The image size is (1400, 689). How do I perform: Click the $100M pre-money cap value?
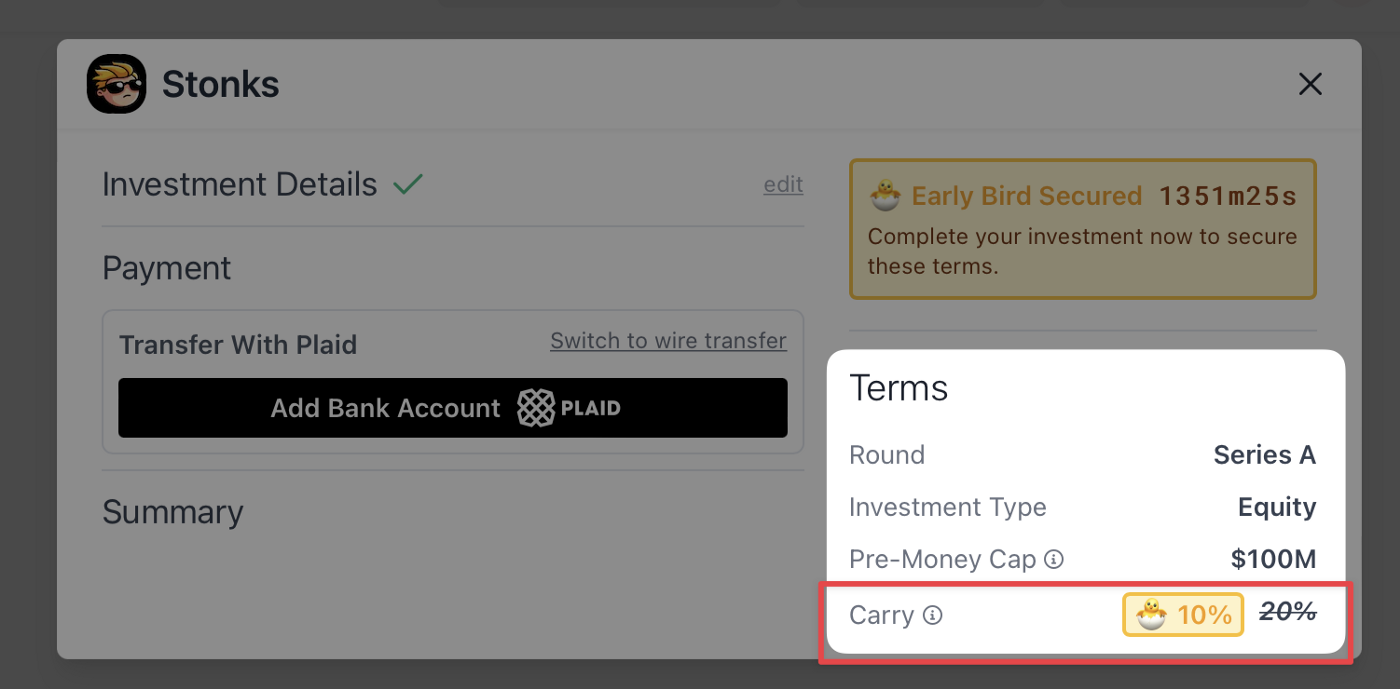point(1273,559)
